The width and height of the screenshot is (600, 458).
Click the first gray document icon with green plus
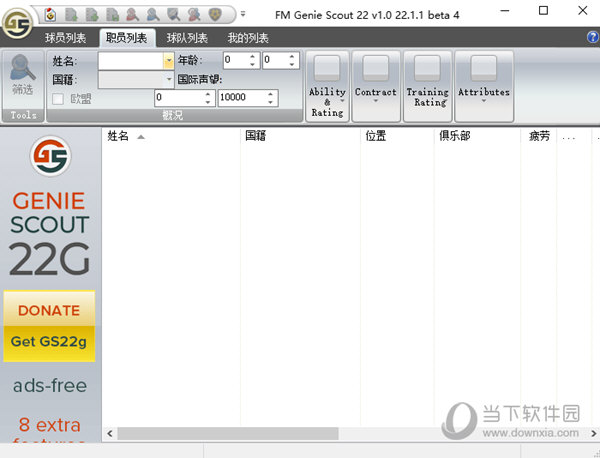pyautogui.click(x=72, y=15)
